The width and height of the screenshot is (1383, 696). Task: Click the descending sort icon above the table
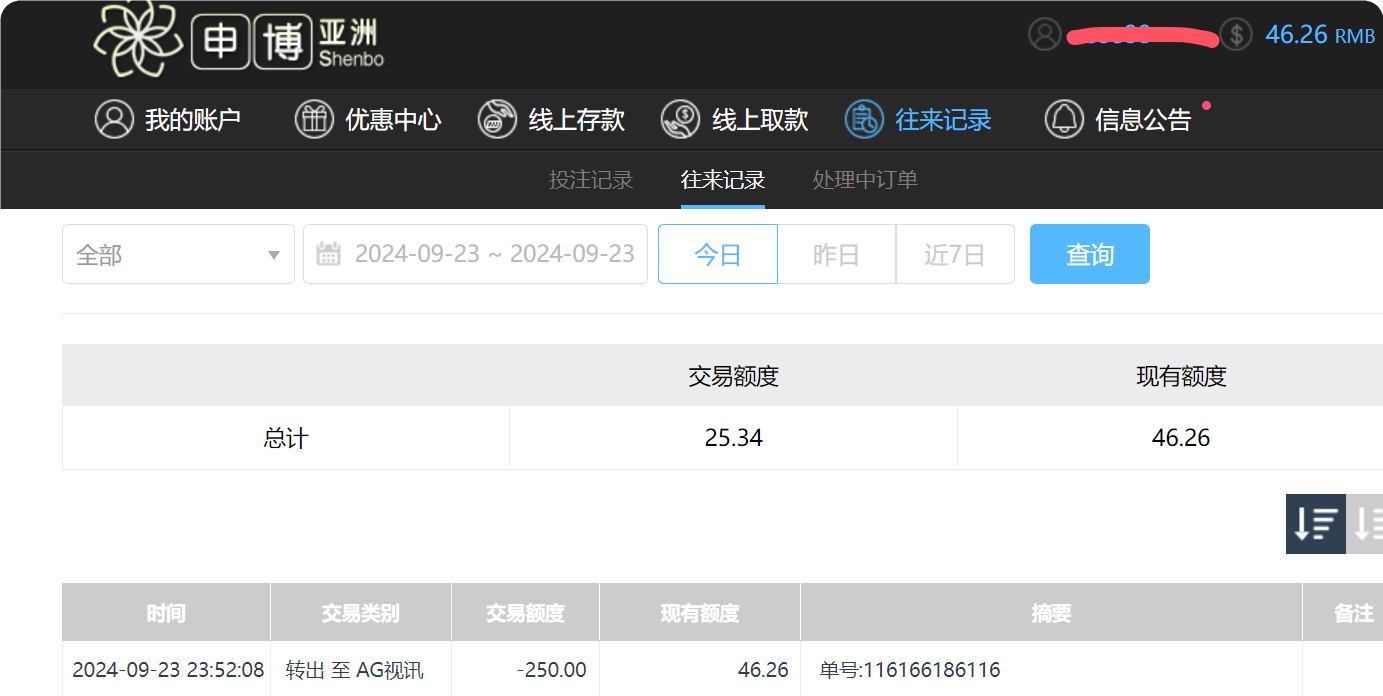[1315, 524]
